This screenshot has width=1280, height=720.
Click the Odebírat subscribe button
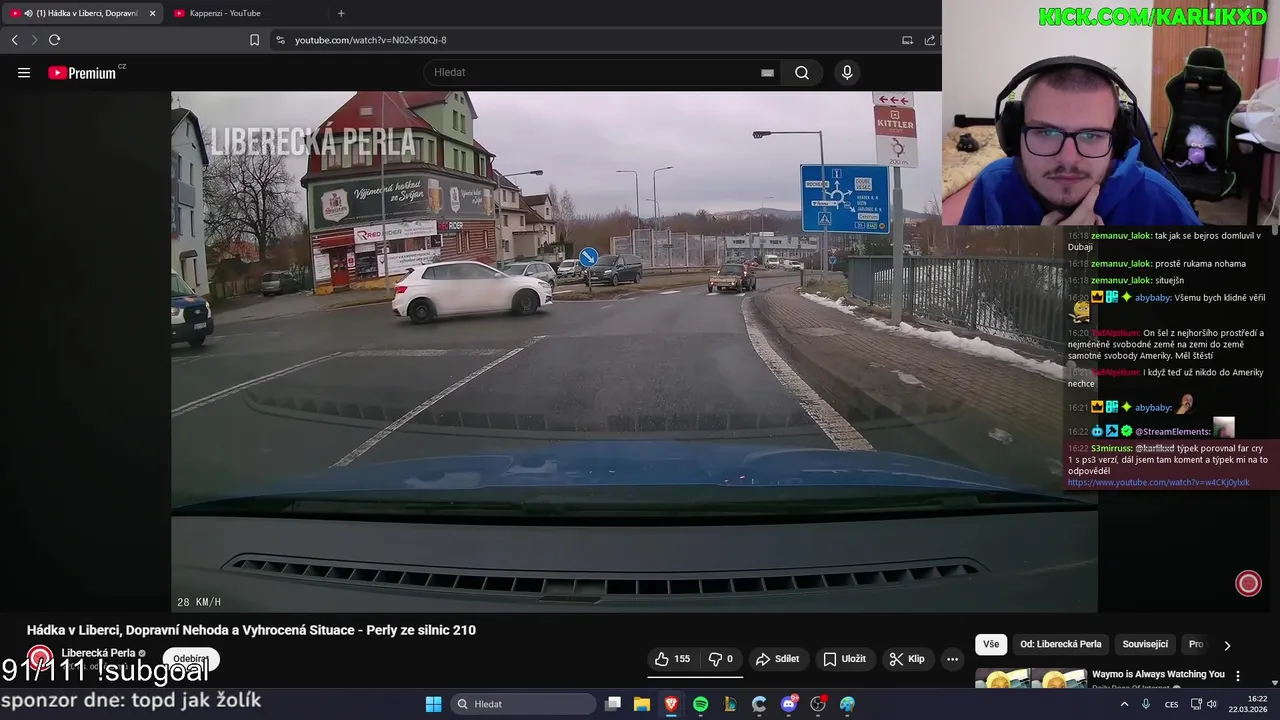[x=191, y=659]
